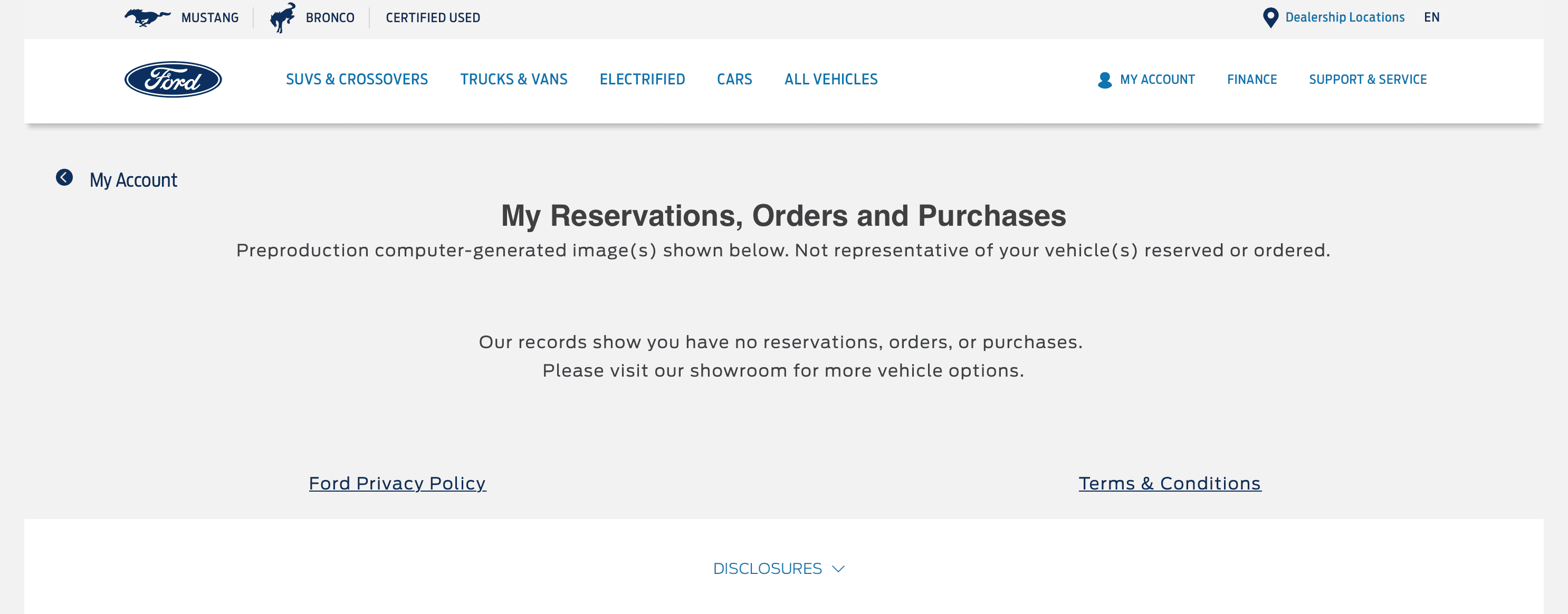Click the My Account person icon
Image resolution: width=1568 pixels, height=614 pixels.
pyautogui.click(x=1104, y=80)
